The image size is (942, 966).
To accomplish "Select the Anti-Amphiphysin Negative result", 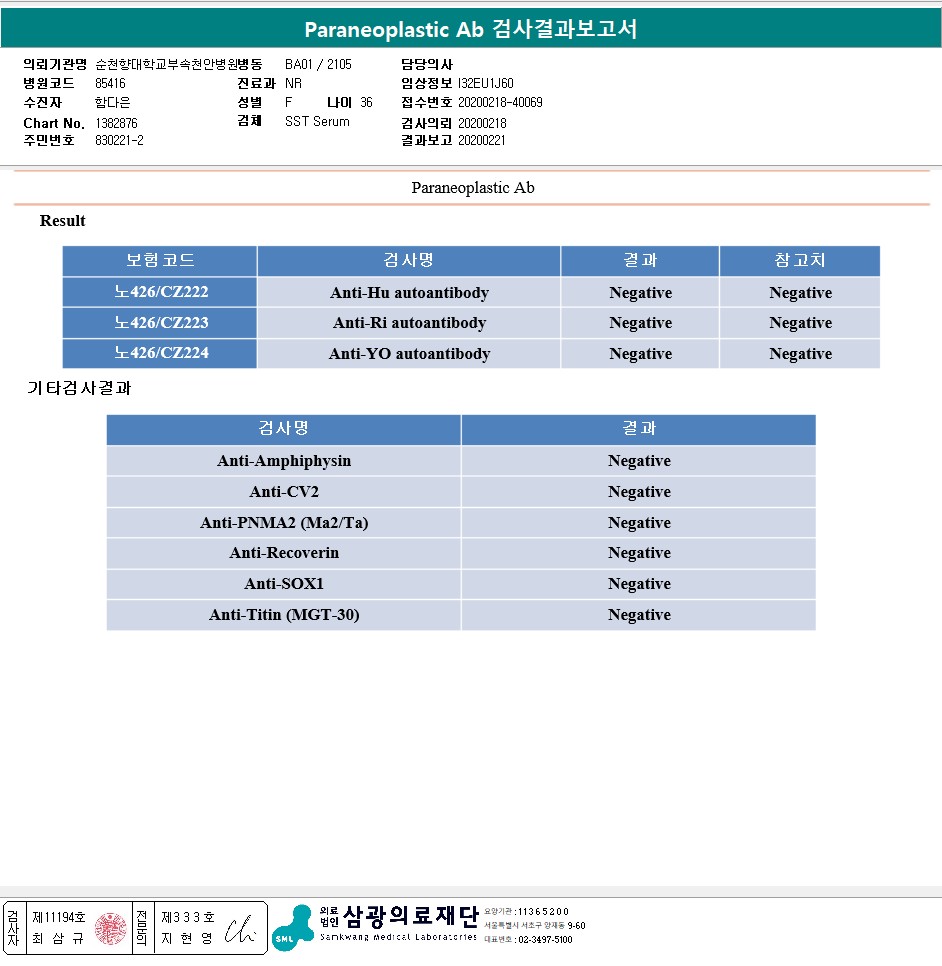I will [x=639, y=461].
